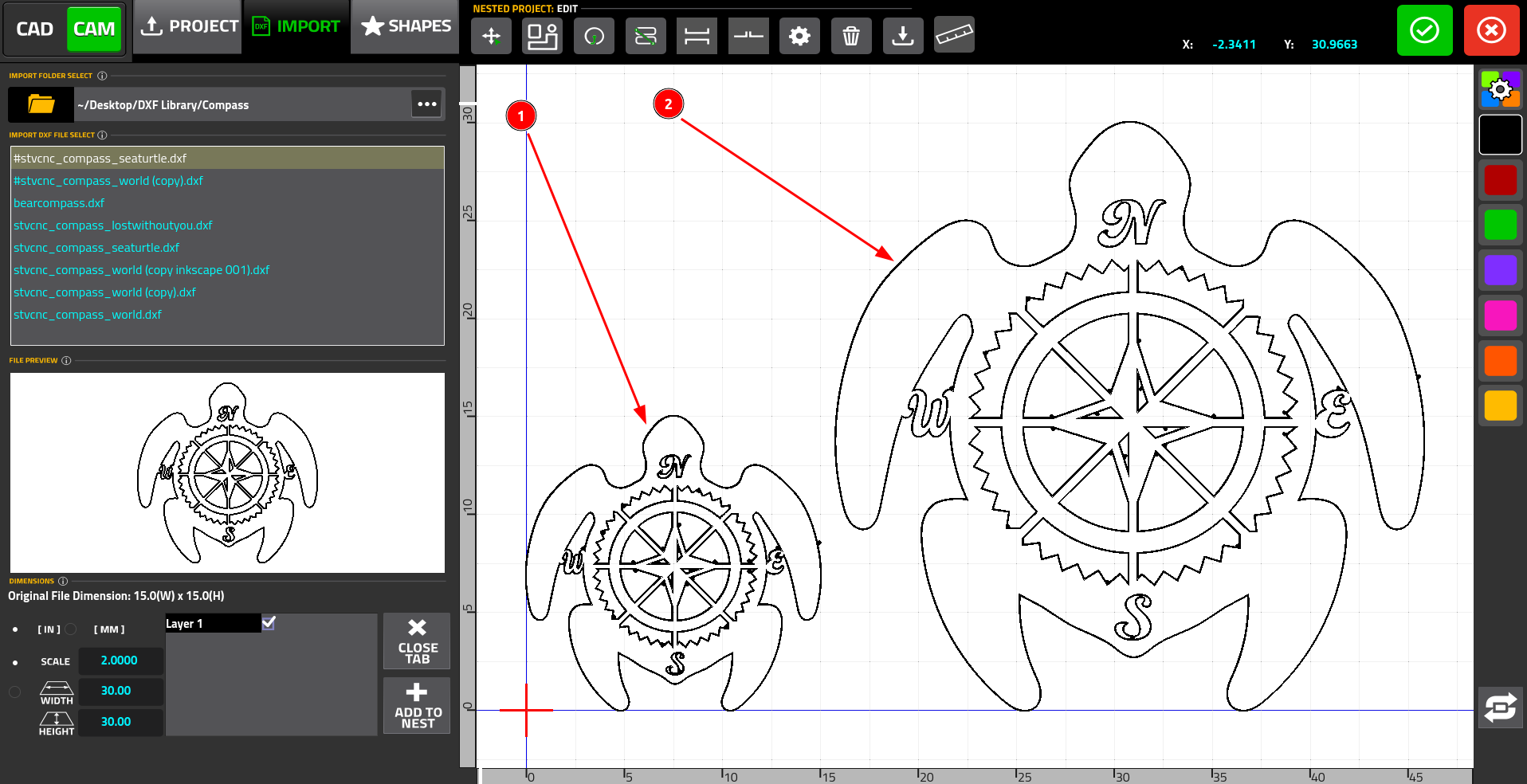Uncheck the Layer 1 checkbox
Viewport: 1527px width, 784px height.
coord(269,623)
